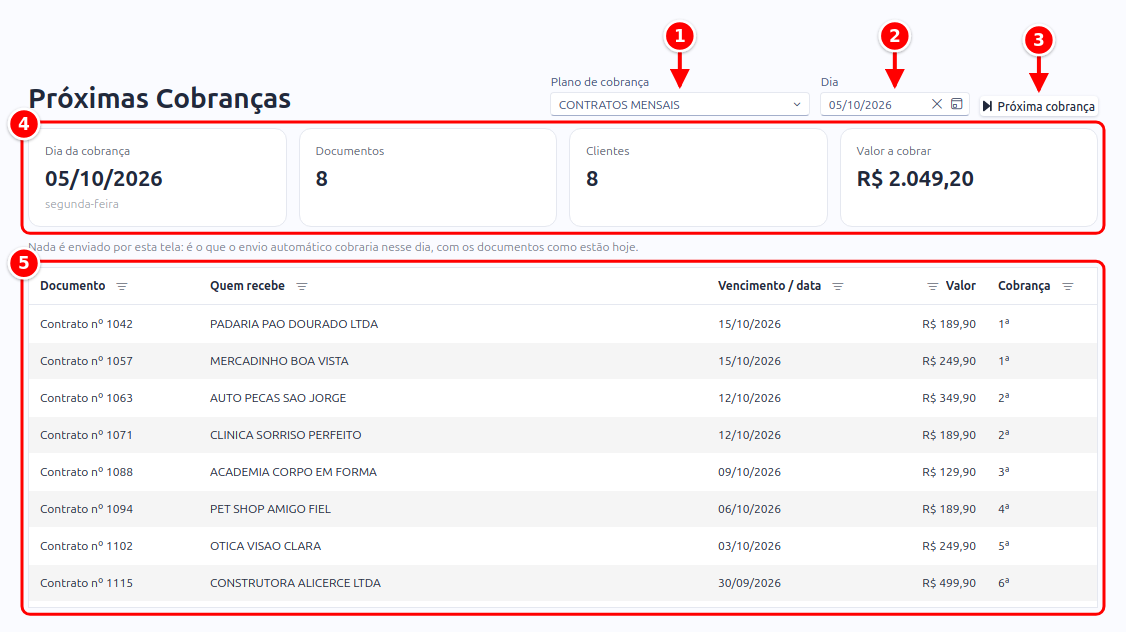Filter the Quem recebe column
This screenshot has height=632, width=1126.
pyautogui.click(x=302, y=287)
